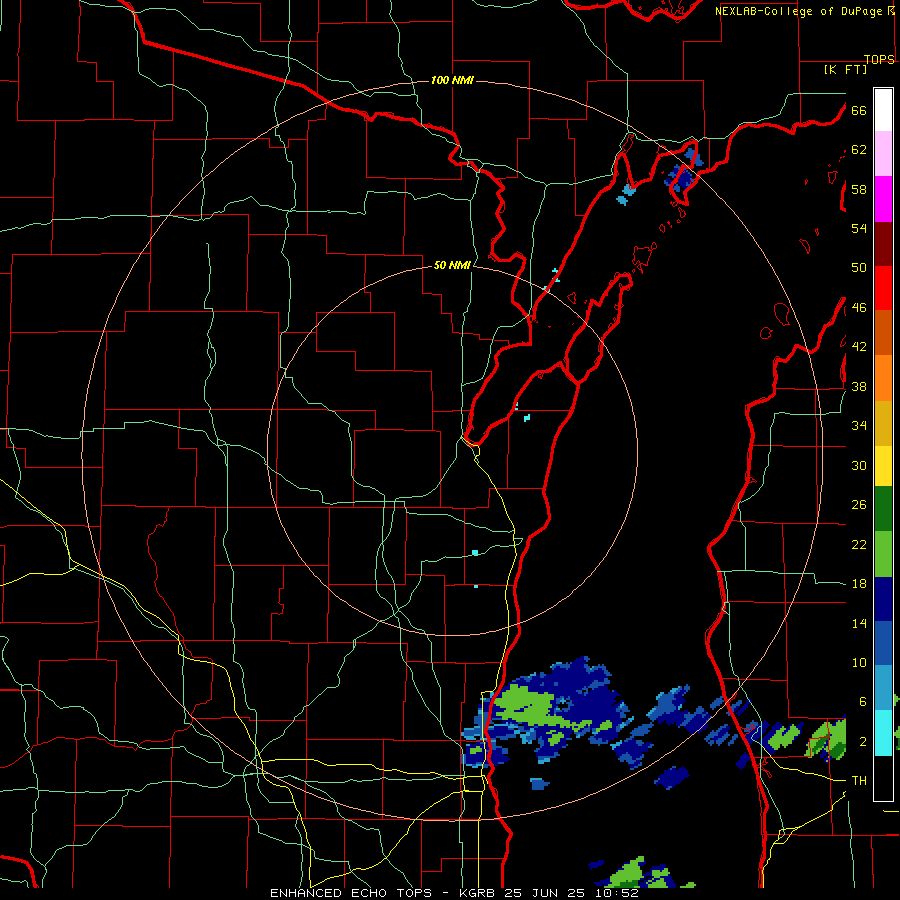The image size is (900, 900).
Task: Click the magenta legend swatch
Action: (883, 199)
